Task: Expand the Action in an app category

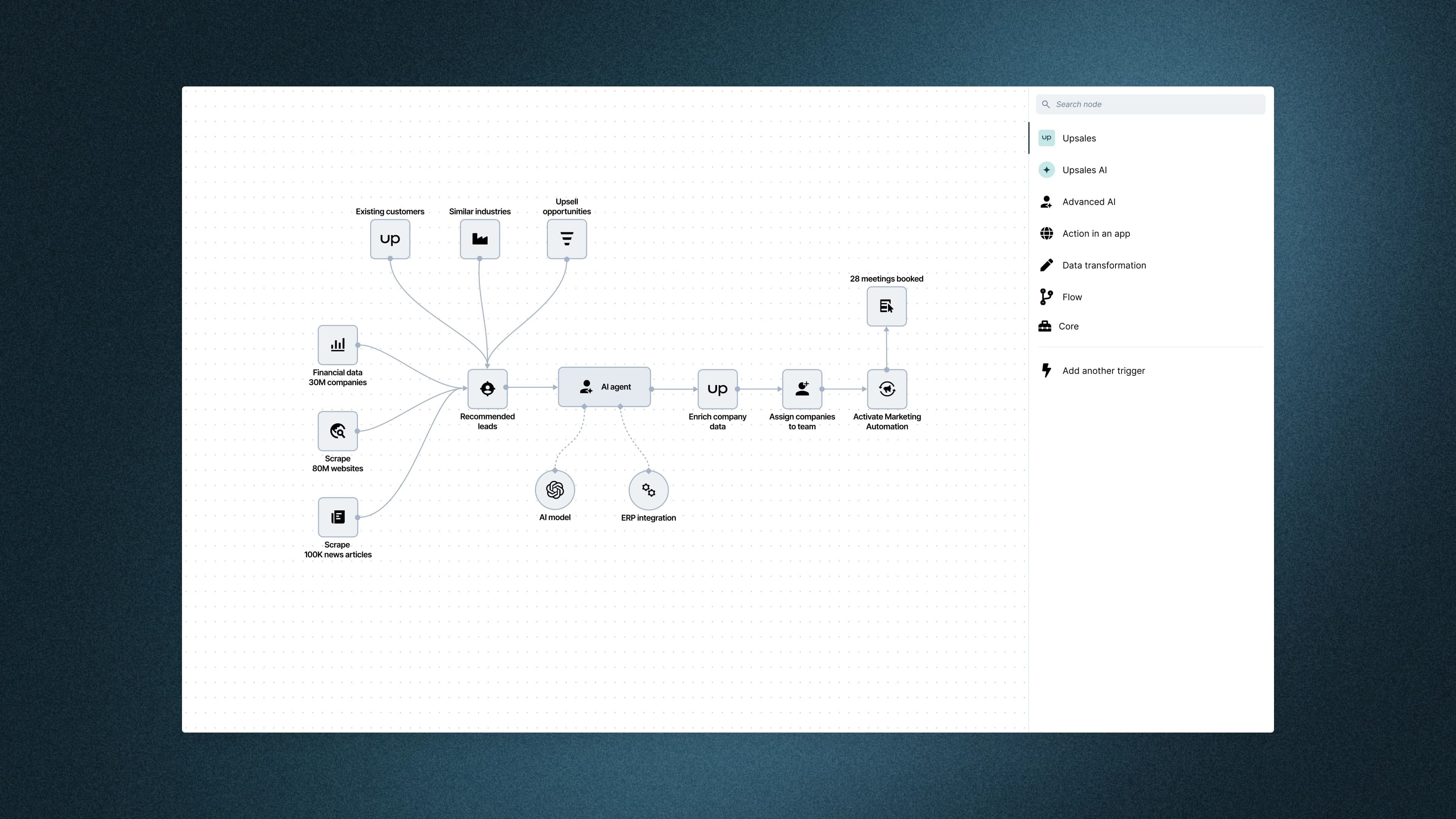Action: click(1095, 234)
